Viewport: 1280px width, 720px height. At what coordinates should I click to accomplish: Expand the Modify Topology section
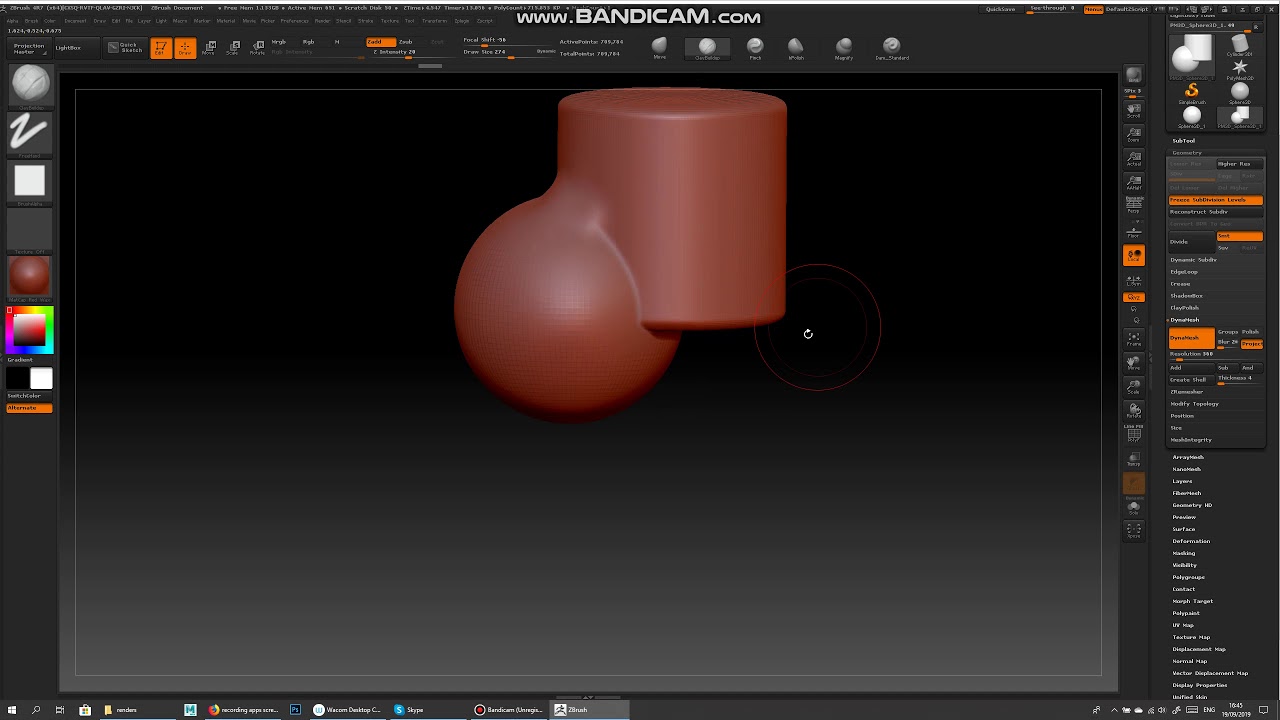click(1195, 404)
